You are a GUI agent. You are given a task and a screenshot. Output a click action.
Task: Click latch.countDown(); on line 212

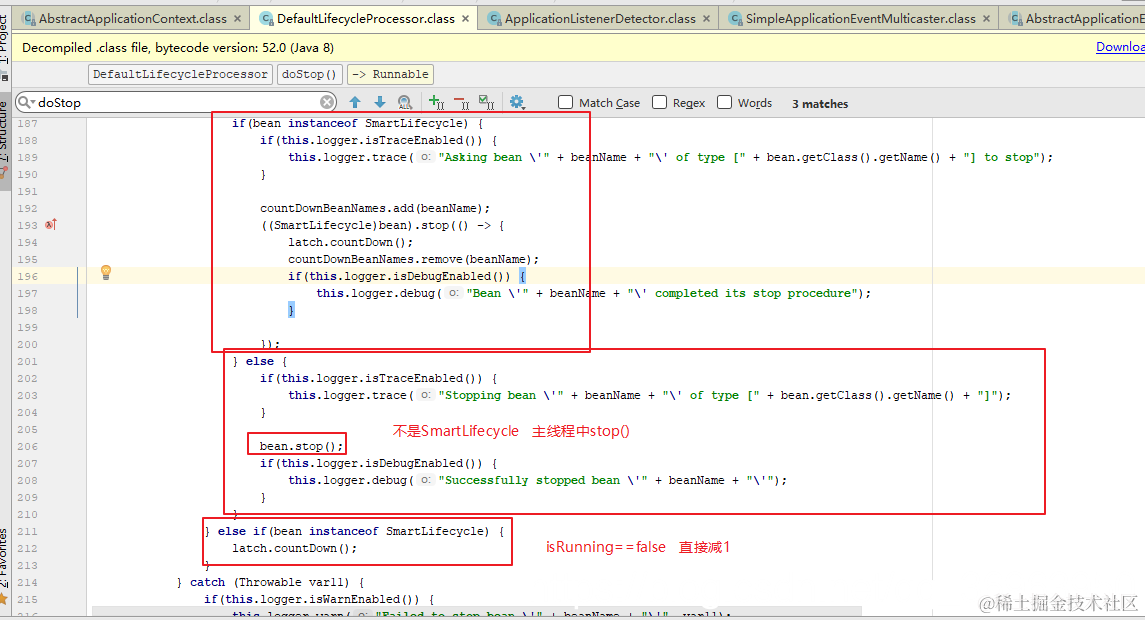coord(295,548)
